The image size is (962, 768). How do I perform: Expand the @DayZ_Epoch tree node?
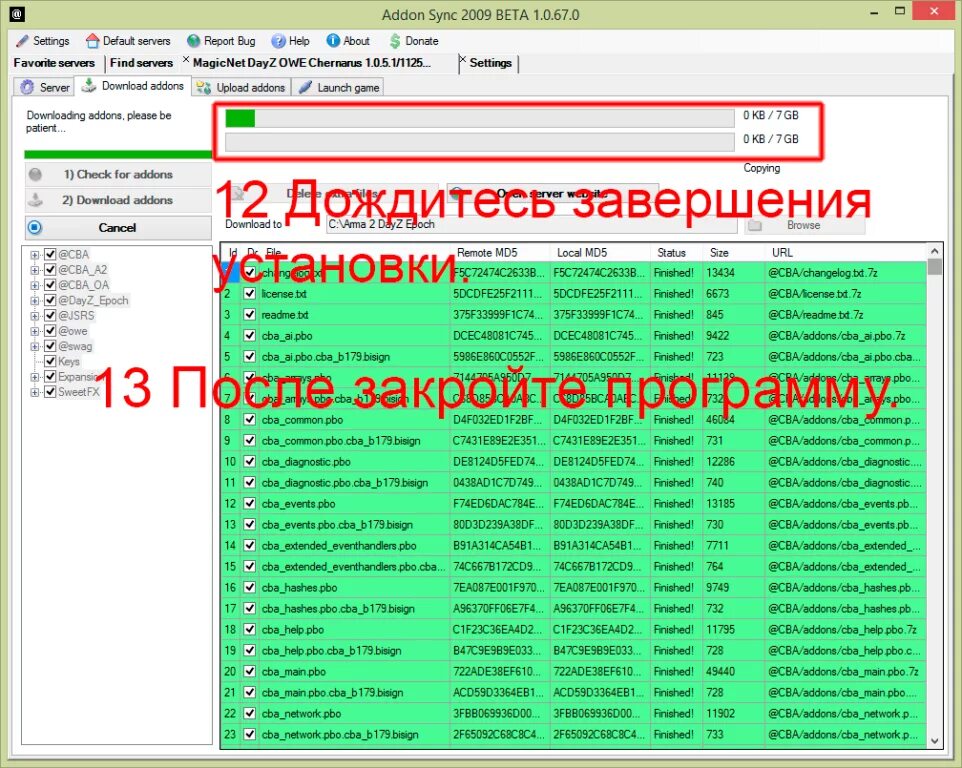[34, 301]
